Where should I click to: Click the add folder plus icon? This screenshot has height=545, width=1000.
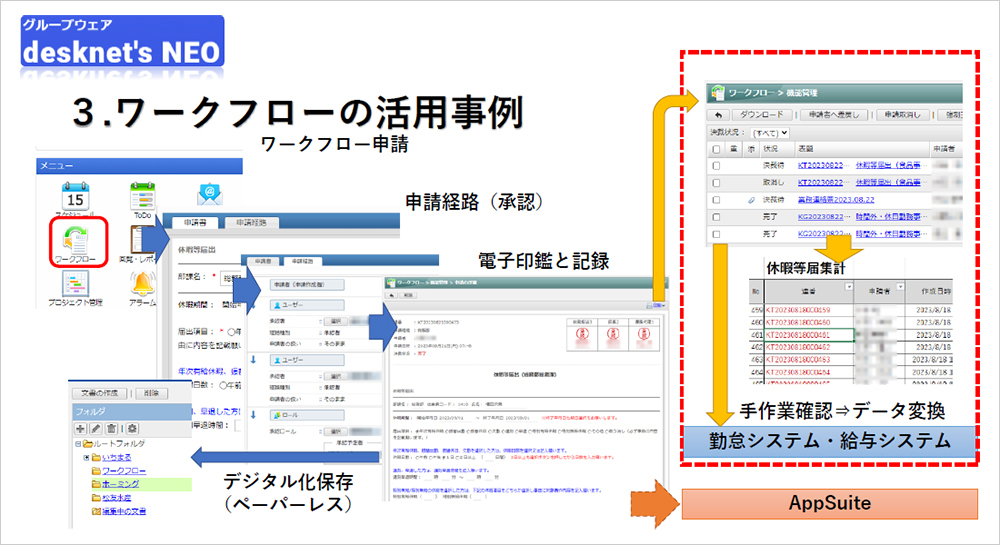pyautogui.click(x=80, y=428)
